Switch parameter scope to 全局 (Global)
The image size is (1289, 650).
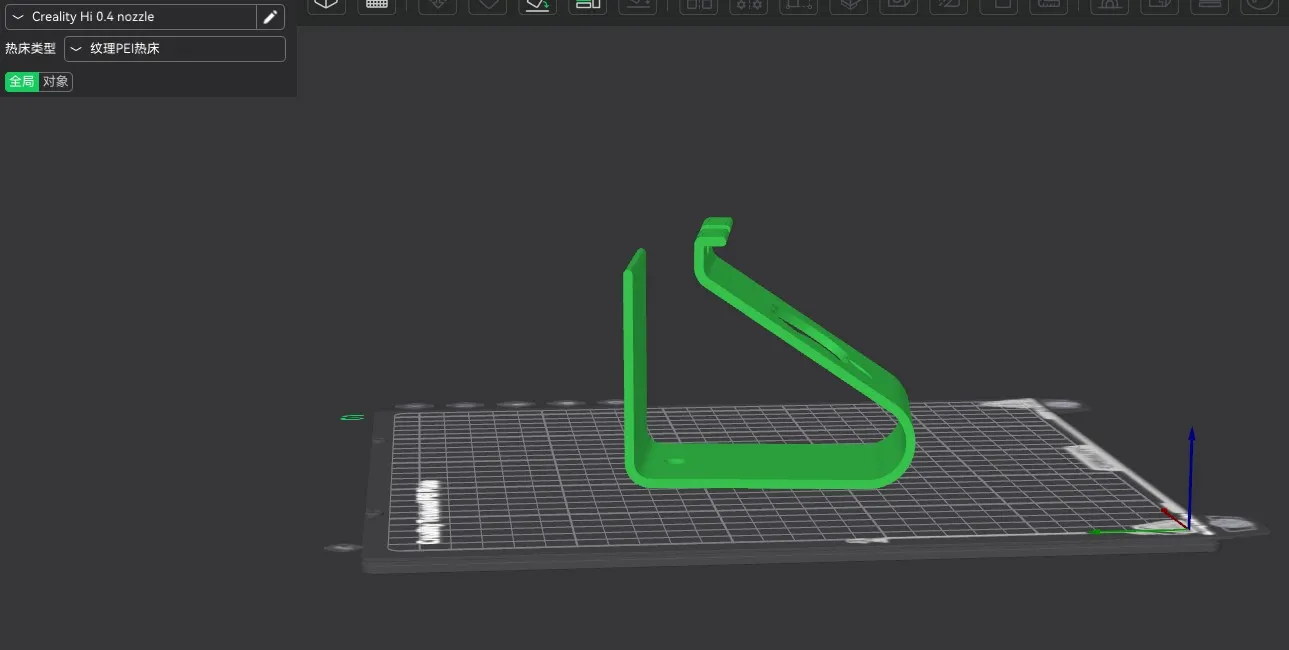(22, 82)
